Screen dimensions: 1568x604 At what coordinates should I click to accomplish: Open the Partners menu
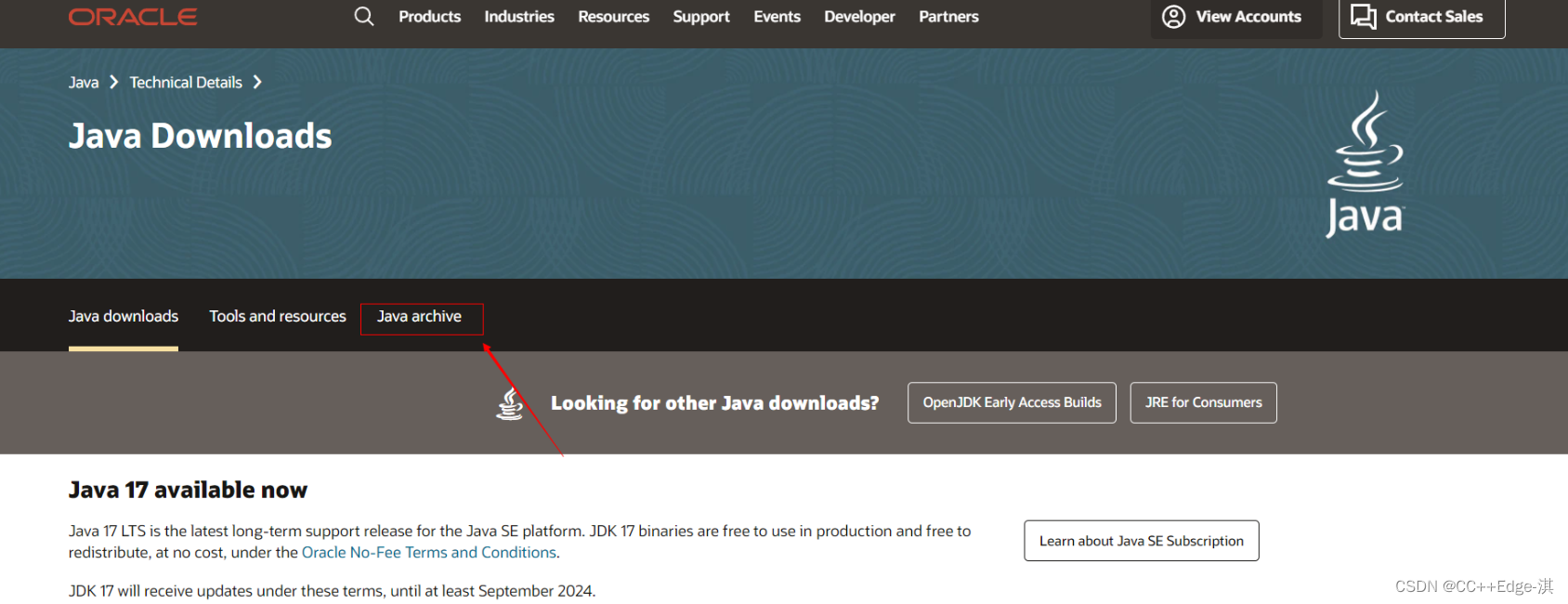click(948, 17)
